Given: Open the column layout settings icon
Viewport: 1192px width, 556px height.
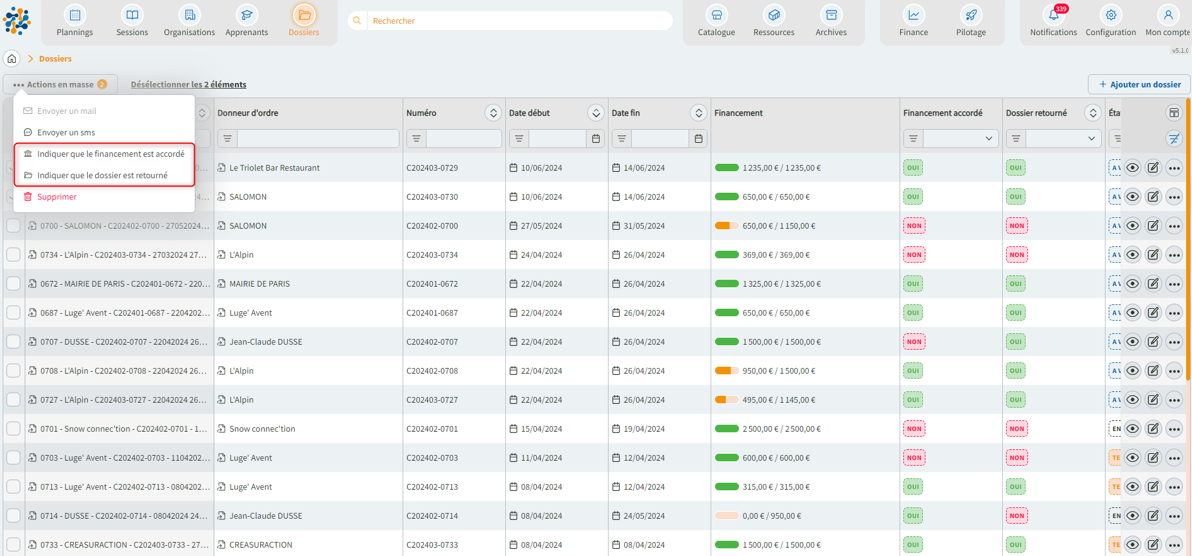Looking at the screenshot, I should [1175, 113].
